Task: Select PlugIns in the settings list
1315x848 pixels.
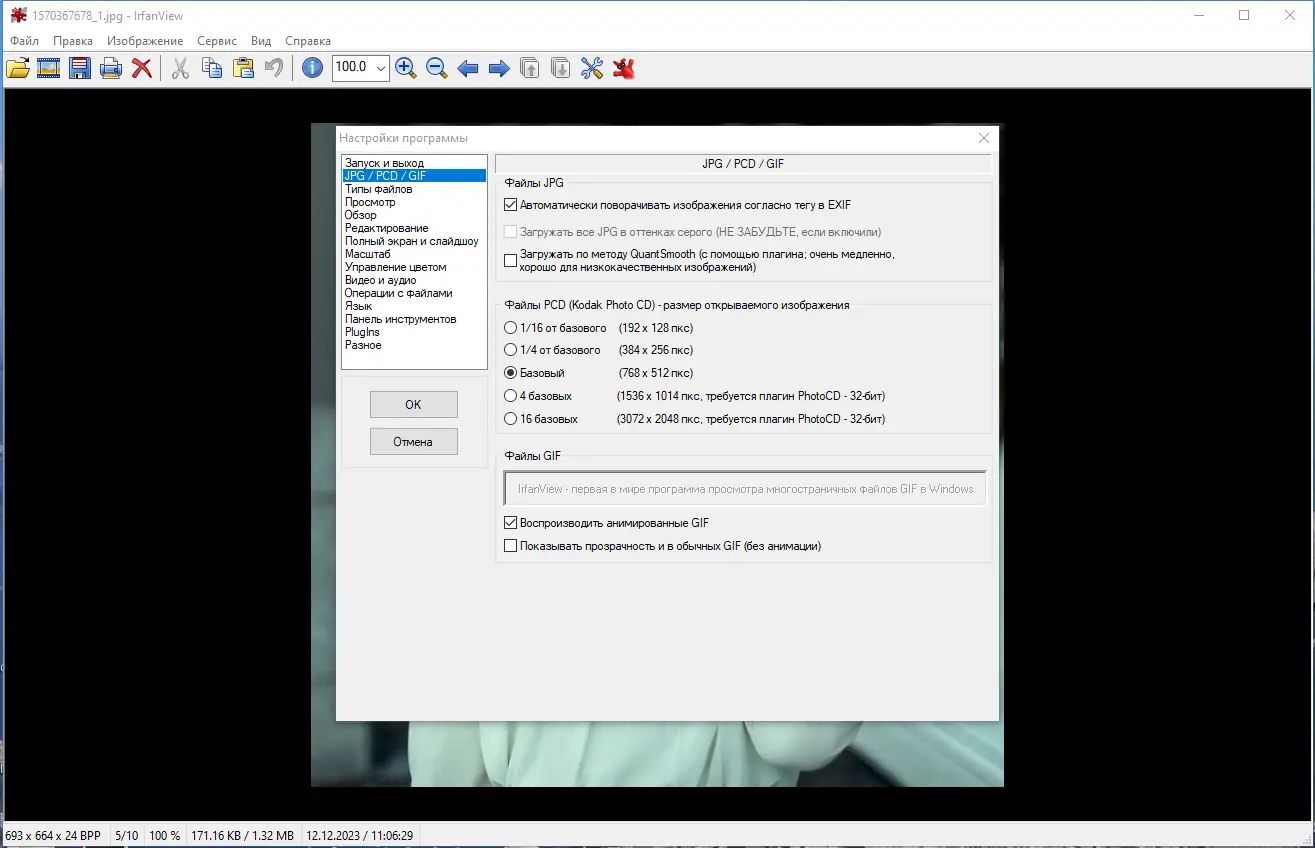Action: pos(414,332)
